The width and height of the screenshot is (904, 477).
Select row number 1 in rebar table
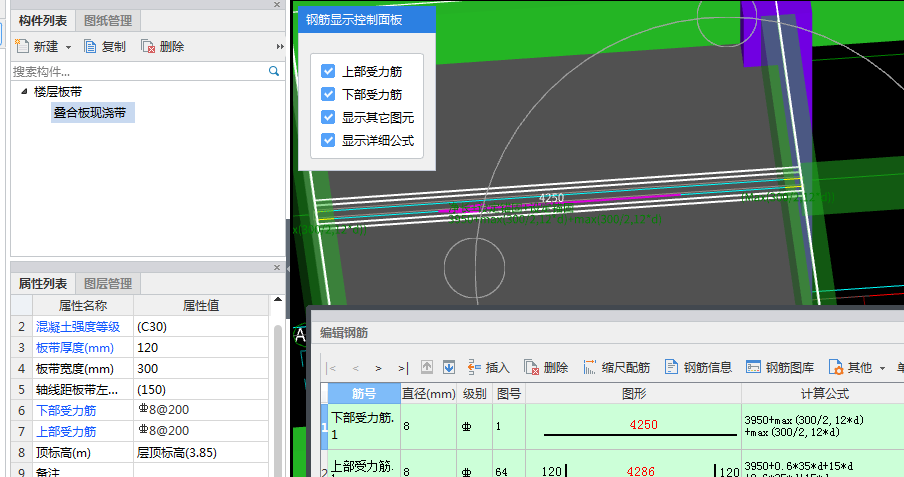point(324,427)
